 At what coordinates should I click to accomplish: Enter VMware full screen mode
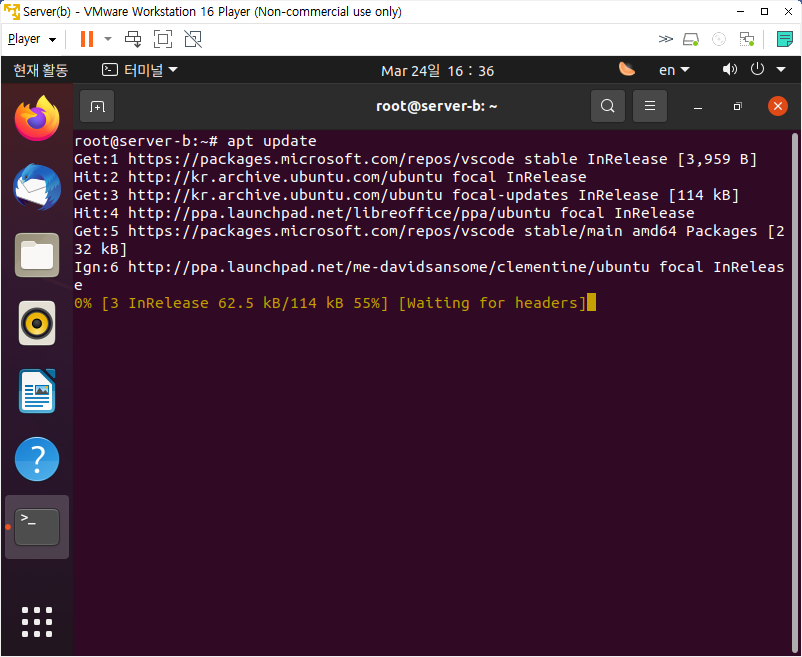point(163,39)
